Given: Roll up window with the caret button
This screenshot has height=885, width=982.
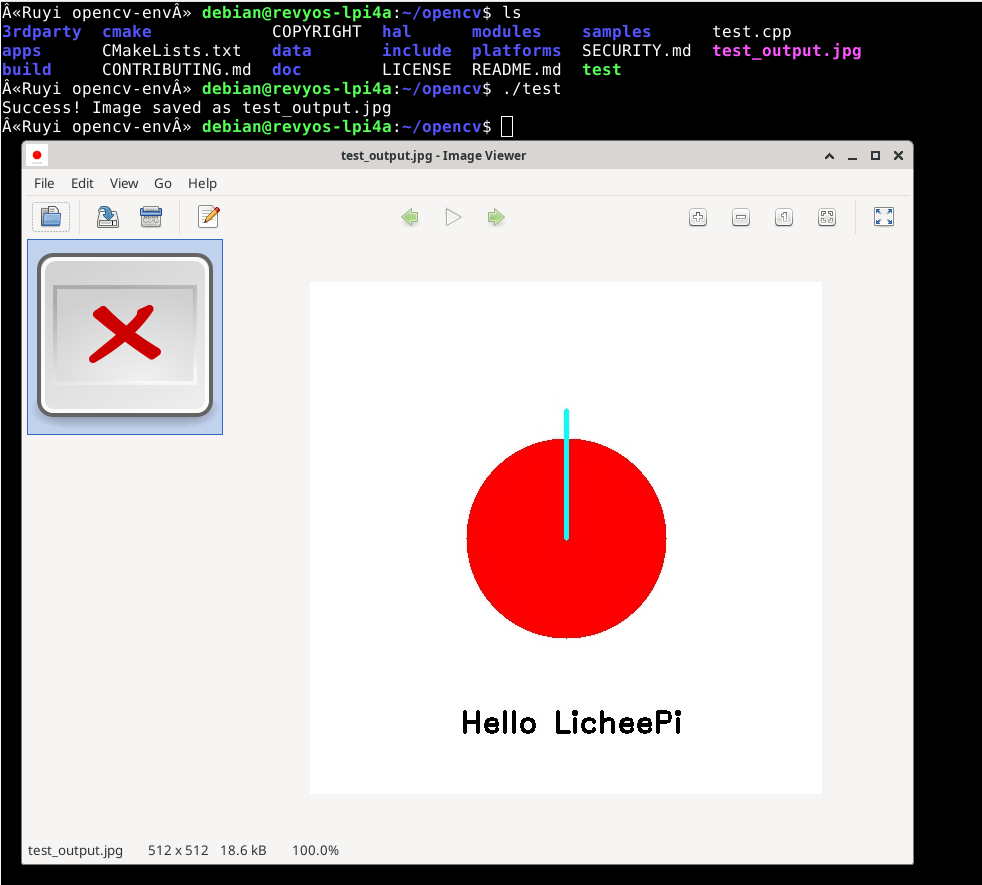Looking at the screenshot, I should pyautogui.click(x=829, y=156).
